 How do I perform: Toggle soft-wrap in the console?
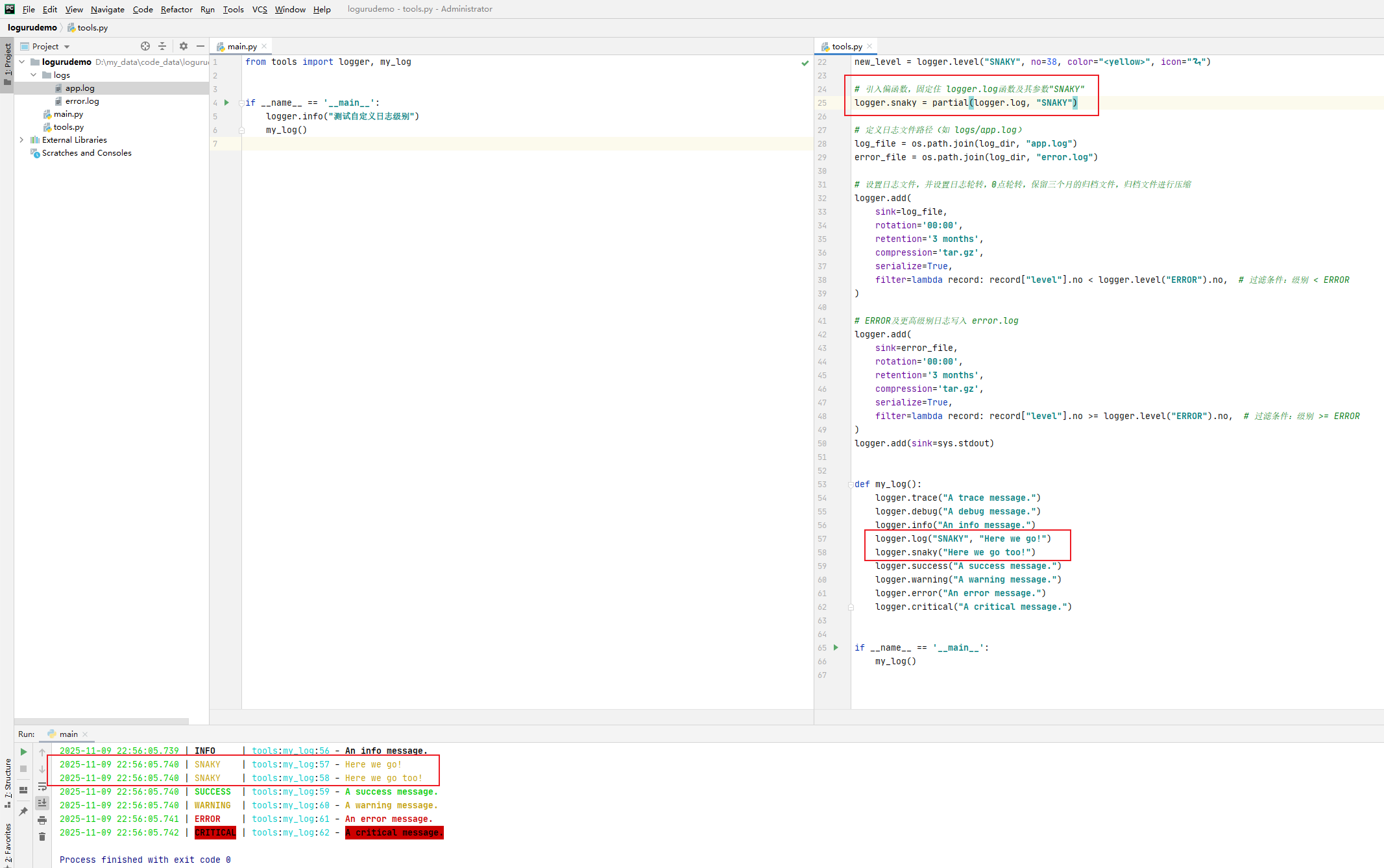[42, 788]
